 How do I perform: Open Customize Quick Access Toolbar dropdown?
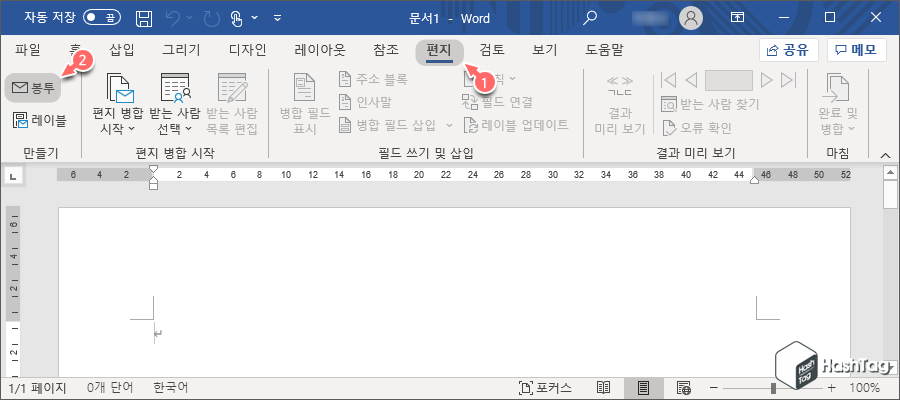[278, 19]
